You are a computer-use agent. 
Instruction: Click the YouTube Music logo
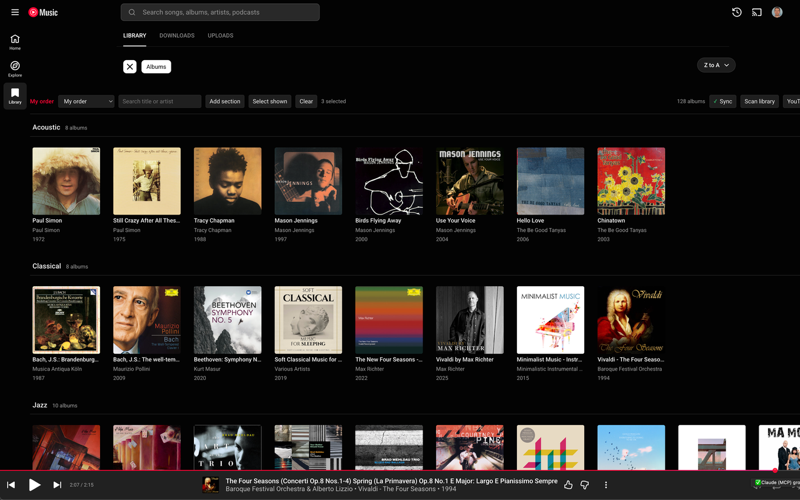(x=43, y=12)
